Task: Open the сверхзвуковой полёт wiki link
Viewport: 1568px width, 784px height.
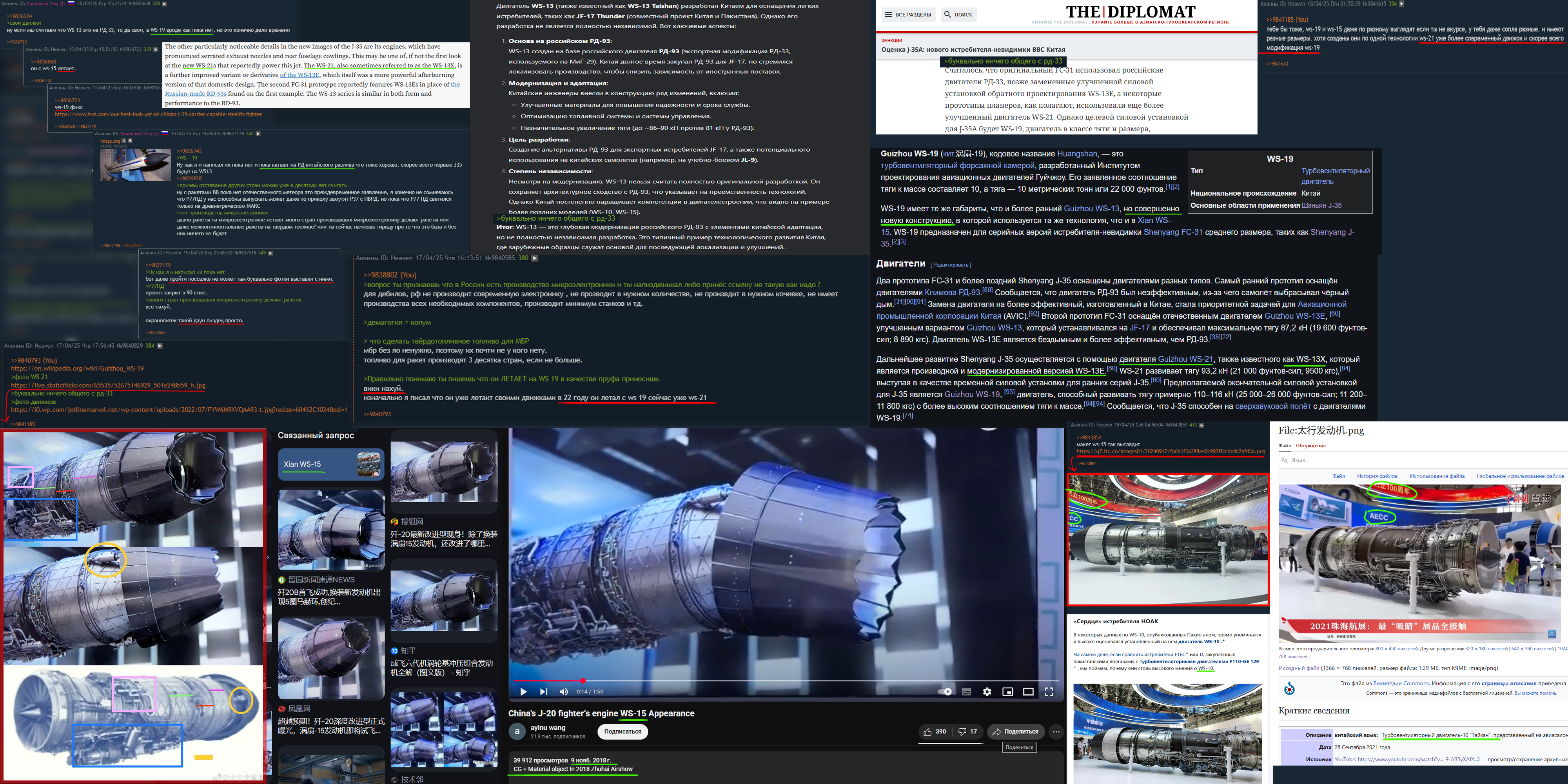Action: pyautogui.click(x=1273, y=407)
